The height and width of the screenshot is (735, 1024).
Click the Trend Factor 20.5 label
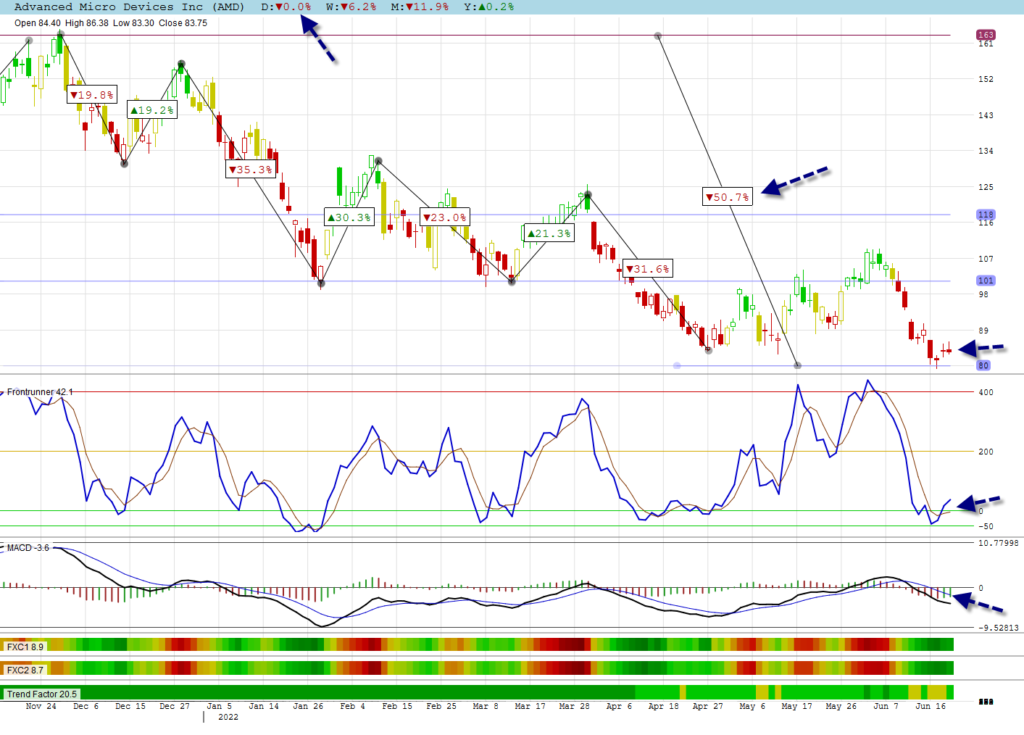[41, 694]
